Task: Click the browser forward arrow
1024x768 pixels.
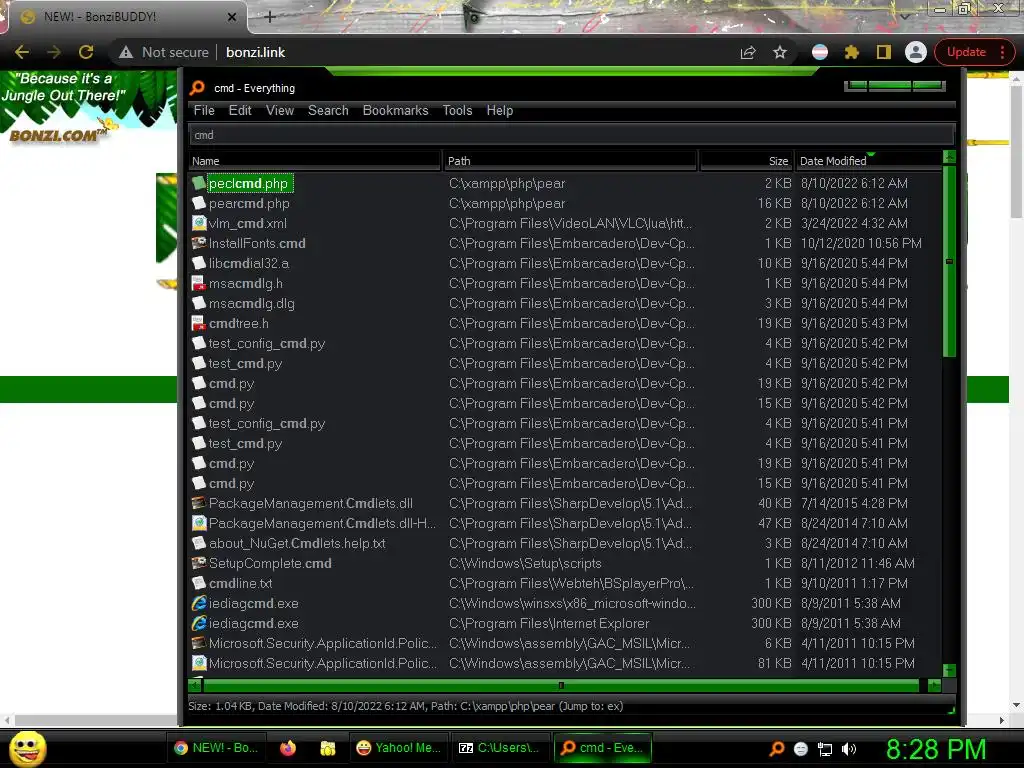Action: pos(54,52)
